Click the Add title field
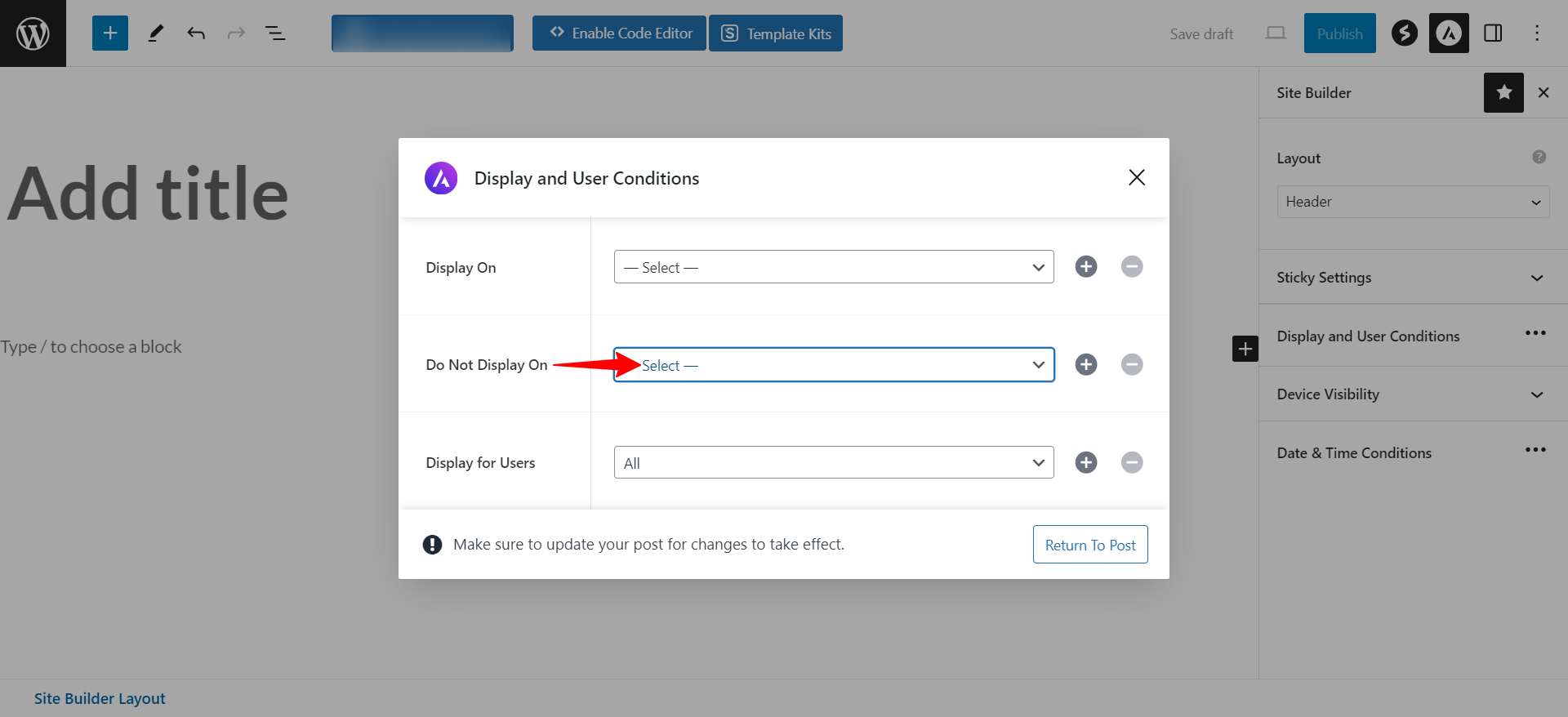This screenshot has height=717, width=1568. [149, 194]
